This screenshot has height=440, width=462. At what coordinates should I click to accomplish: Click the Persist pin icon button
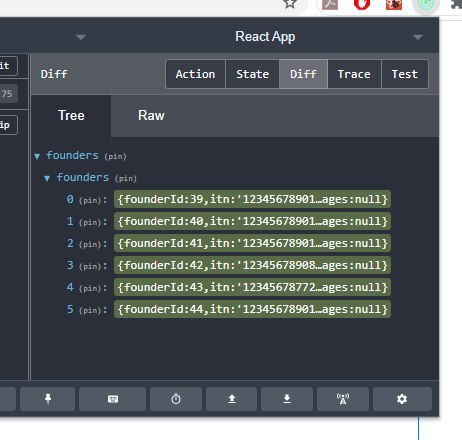[48, 399]
